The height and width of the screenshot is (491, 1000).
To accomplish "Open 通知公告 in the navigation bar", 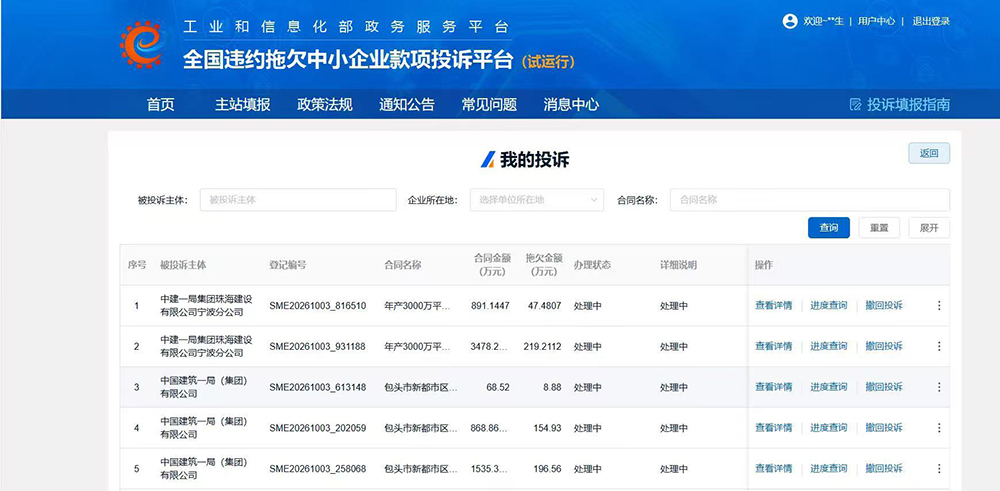I will (x=407, y=105).
